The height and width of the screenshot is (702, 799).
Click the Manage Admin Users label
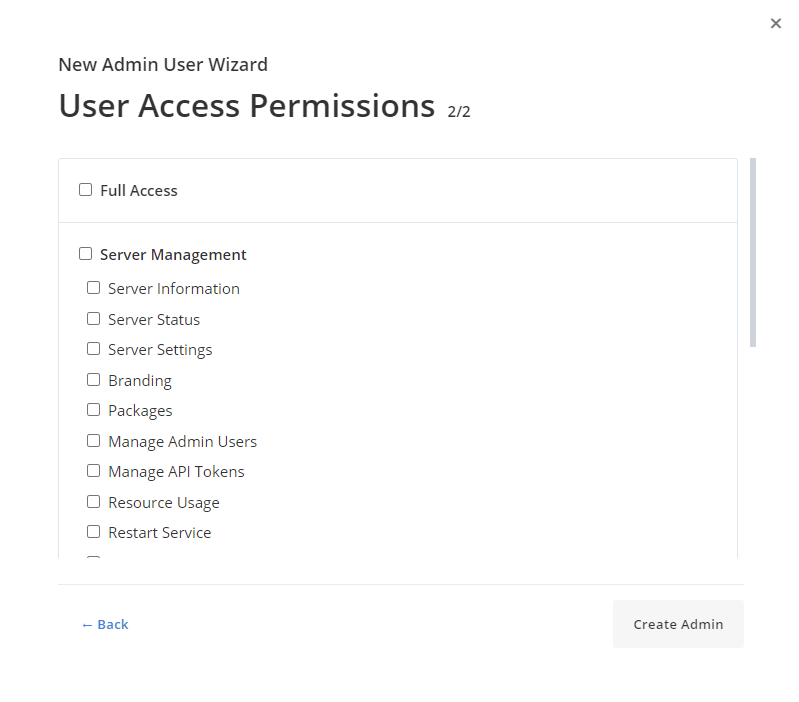[182, 442]
